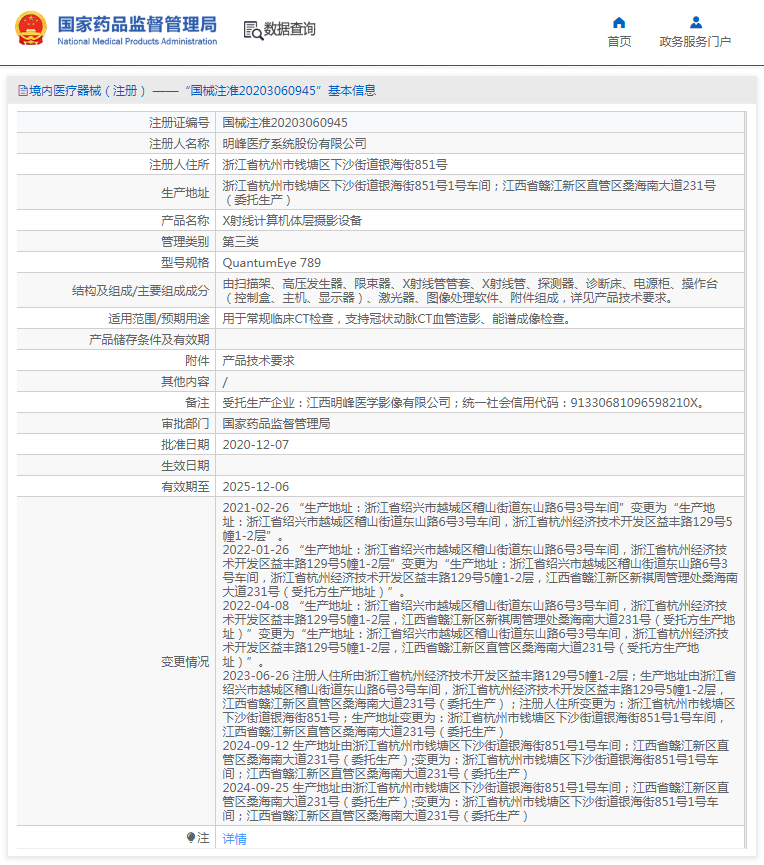Click the government services portal person icon
764x865 pixels.
pos(696,23)
